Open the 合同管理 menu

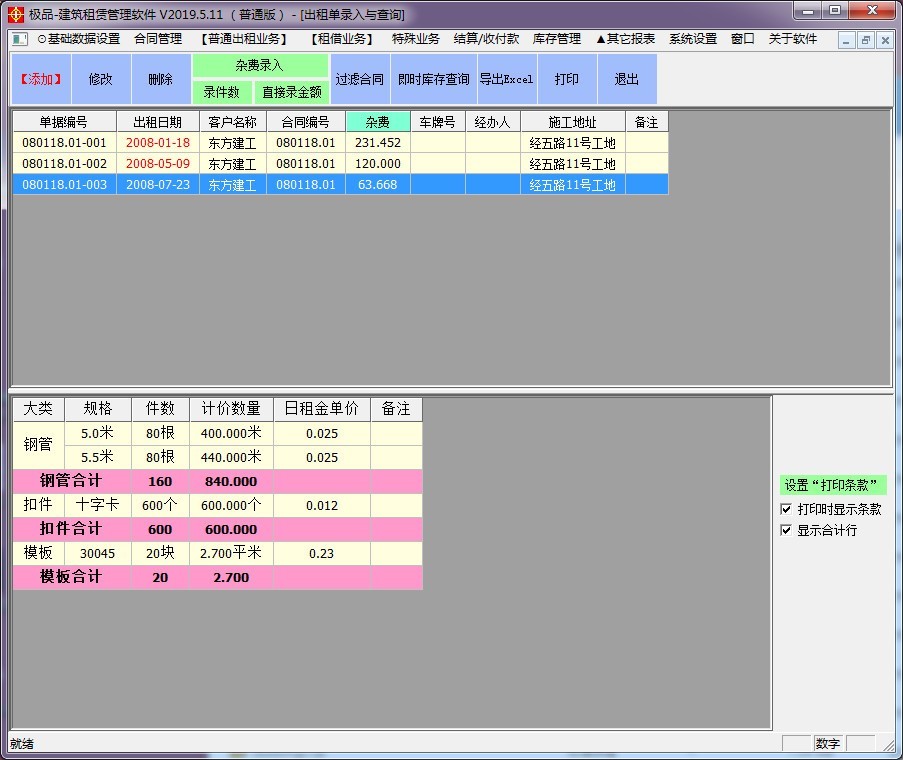158,39
